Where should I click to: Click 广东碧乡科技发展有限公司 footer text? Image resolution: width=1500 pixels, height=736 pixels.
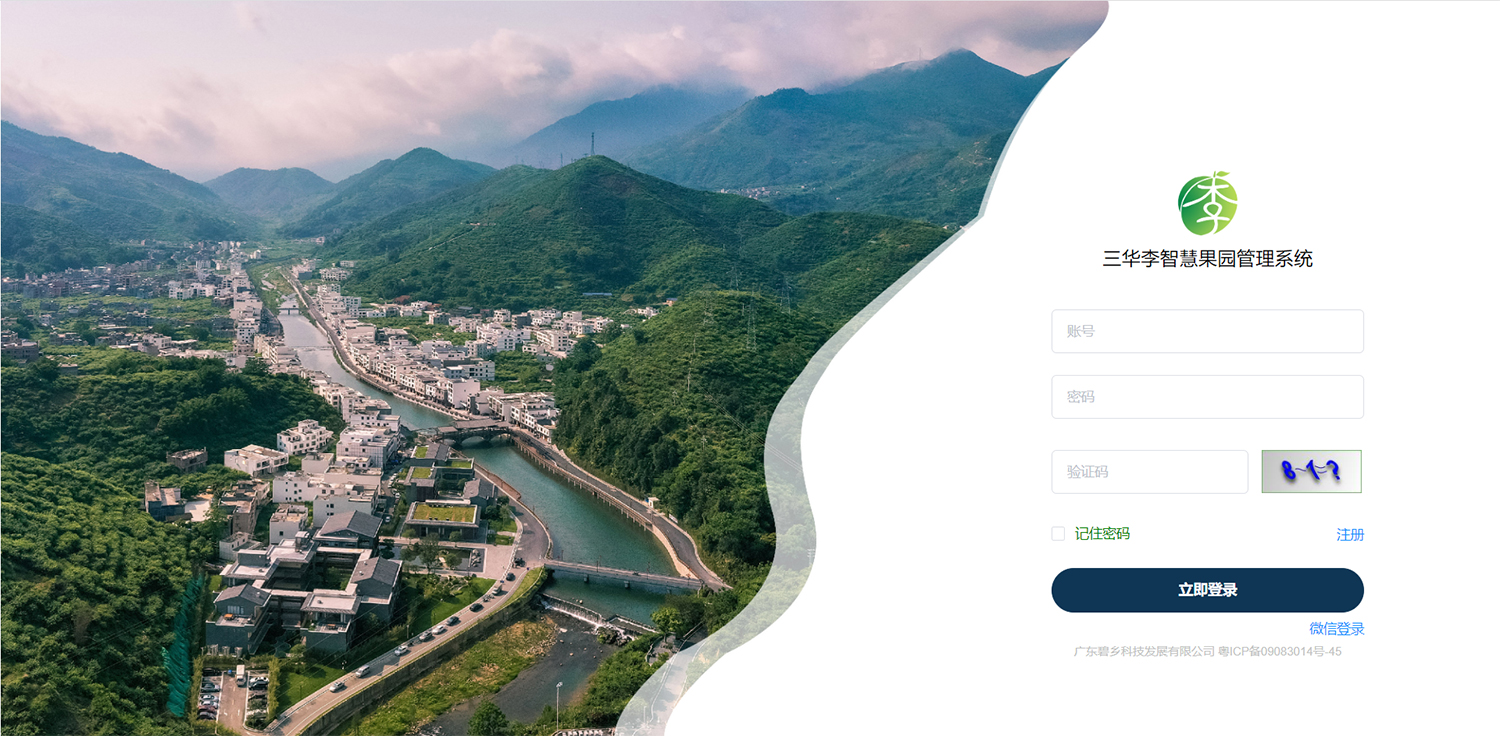click(x=1144, y=651)
